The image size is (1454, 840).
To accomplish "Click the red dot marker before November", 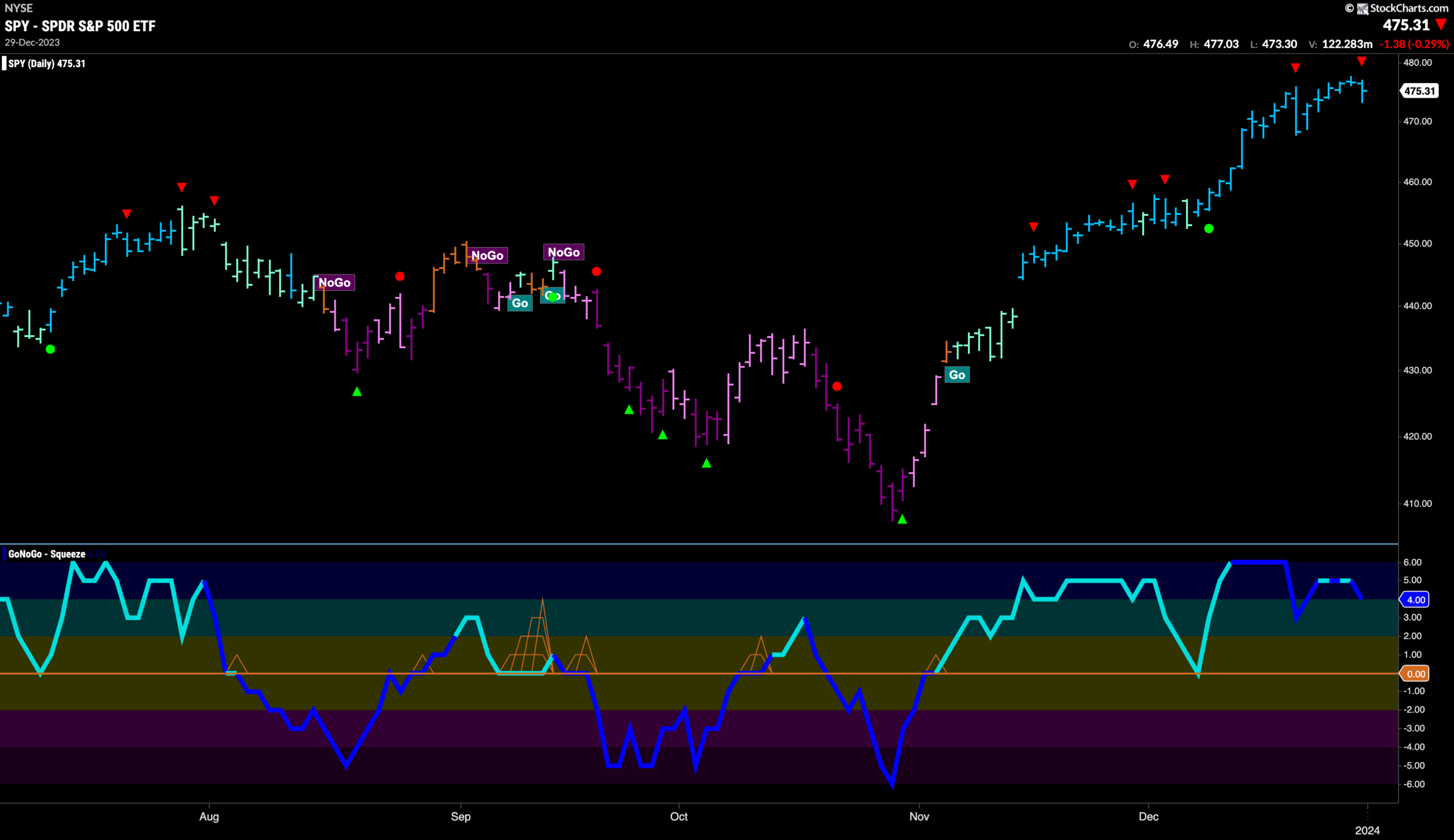I will tap(837, 387).
